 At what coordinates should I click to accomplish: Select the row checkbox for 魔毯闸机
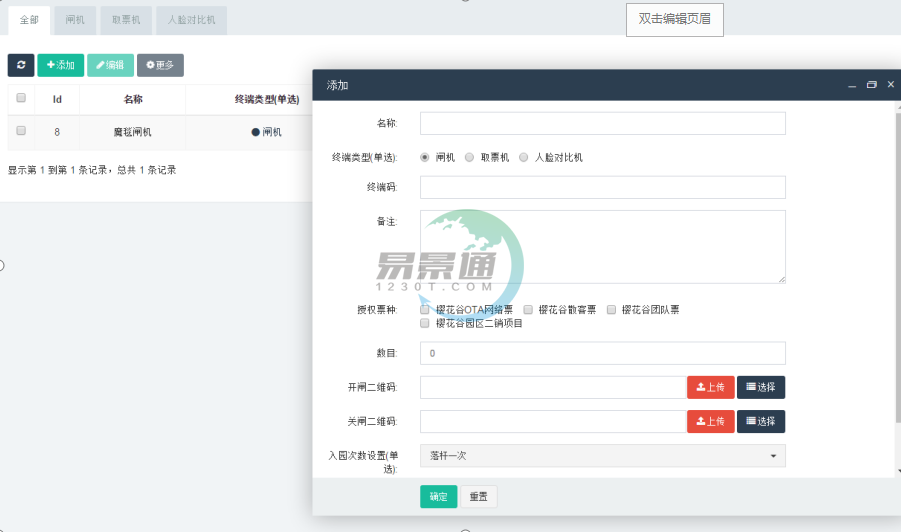click(x=21, y=131)
